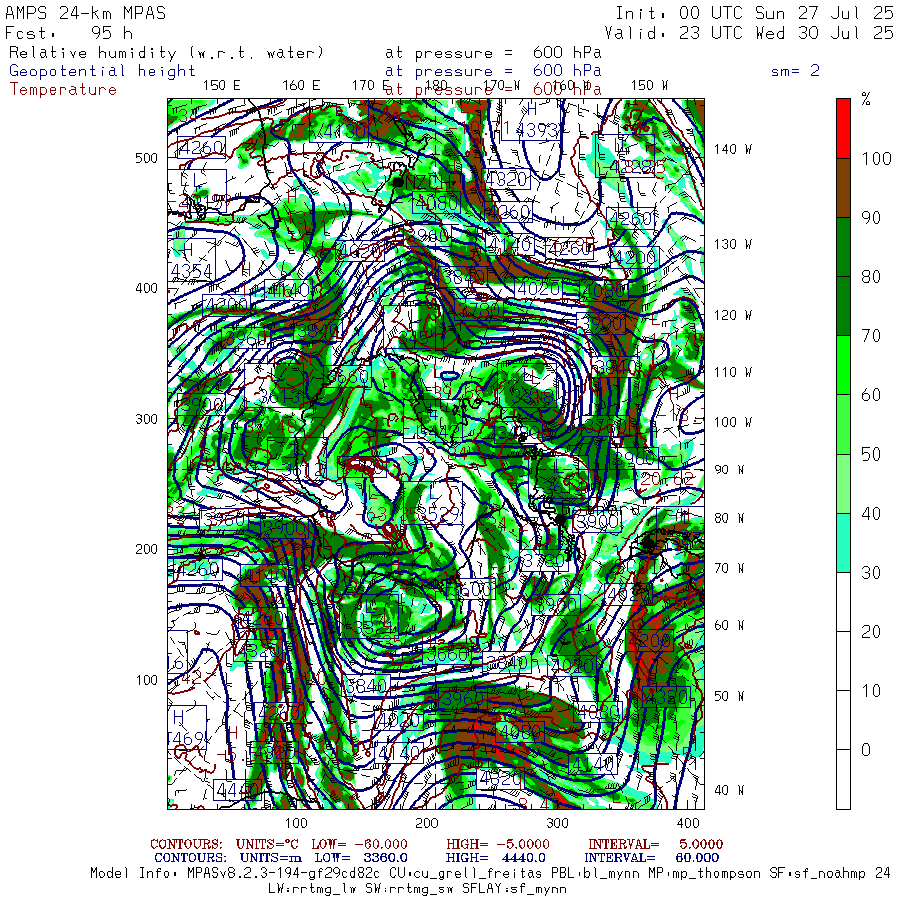900x900 pixels.
Task: Click the 'LW:rrtmg_lw SW:rrtmg_sw' footer line
Action: coord(417,889)
